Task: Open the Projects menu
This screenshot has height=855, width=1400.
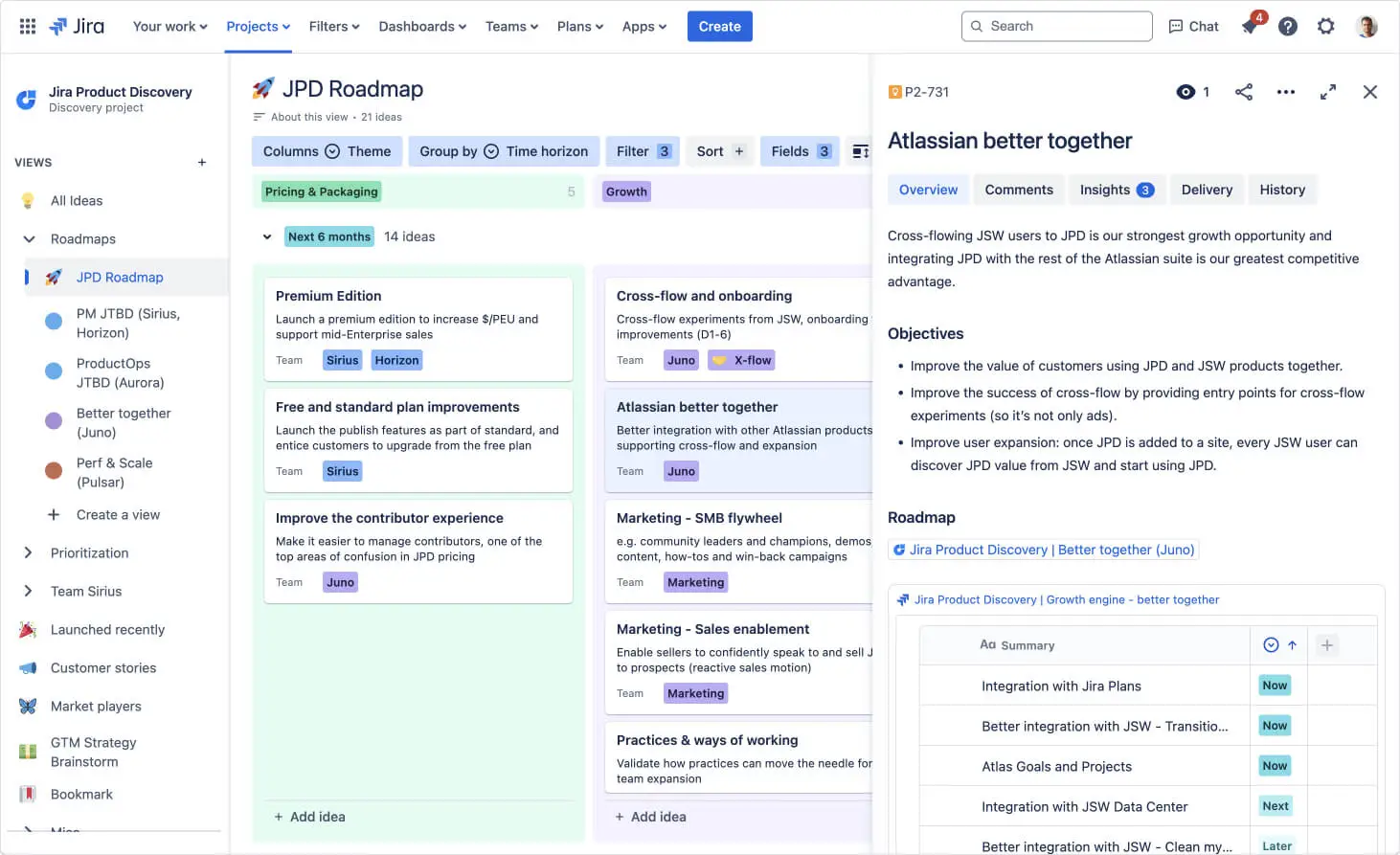Action: click(x=259, y=26)
